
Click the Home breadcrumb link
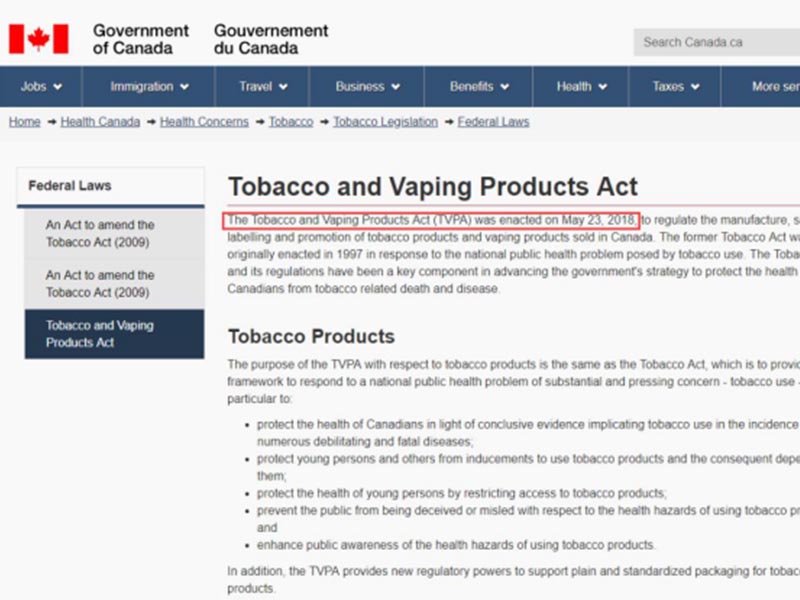coord(24,121)
